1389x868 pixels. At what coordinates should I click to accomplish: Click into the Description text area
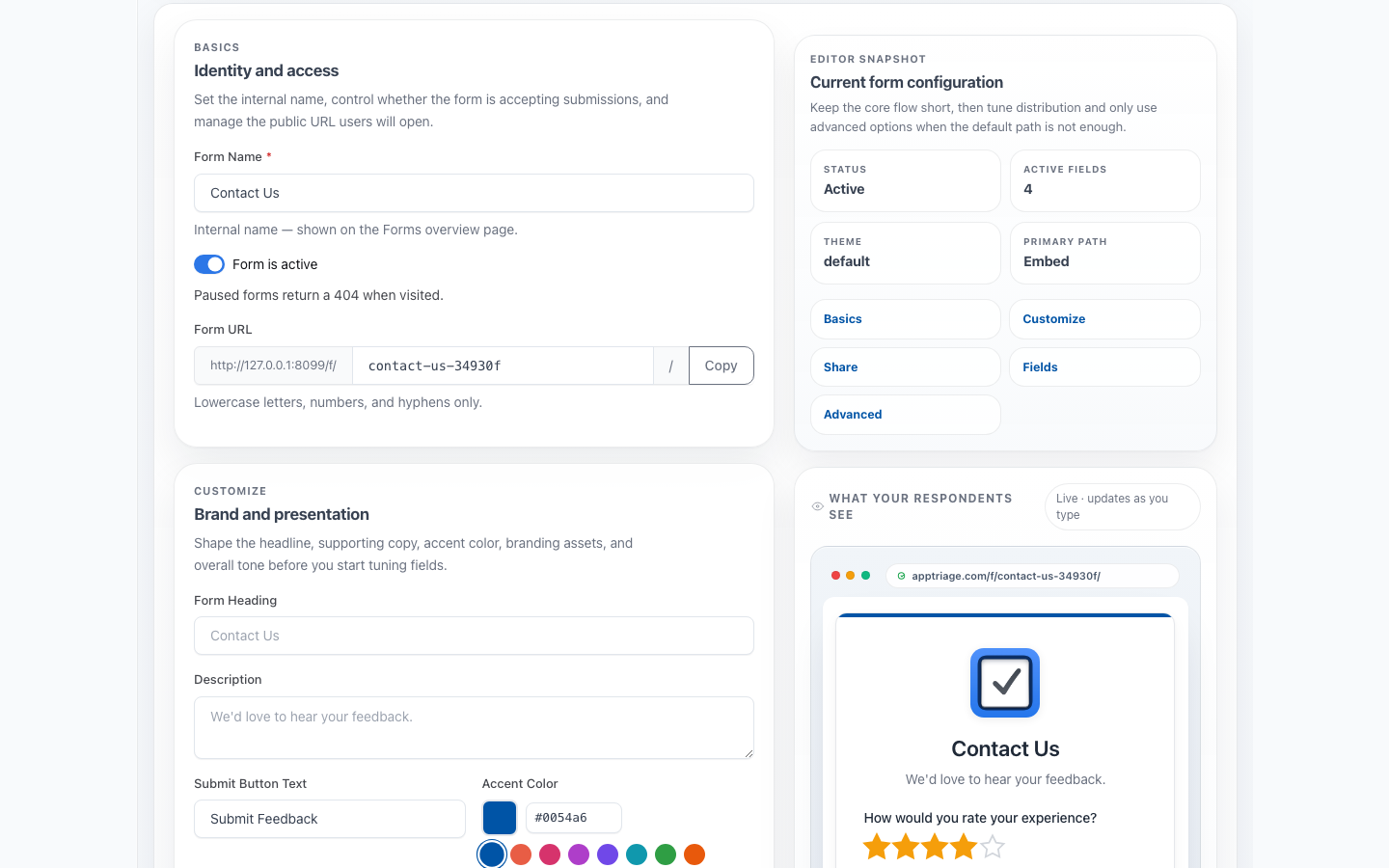coord(474,728)
